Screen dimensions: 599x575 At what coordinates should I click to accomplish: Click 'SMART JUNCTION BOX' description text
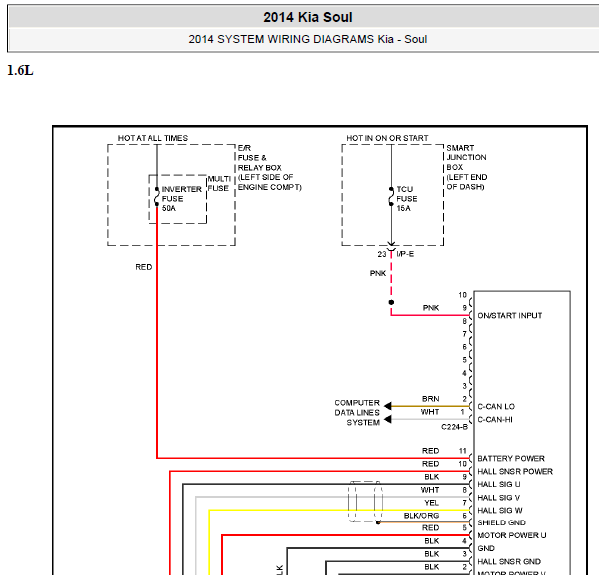tap(466, 167)
